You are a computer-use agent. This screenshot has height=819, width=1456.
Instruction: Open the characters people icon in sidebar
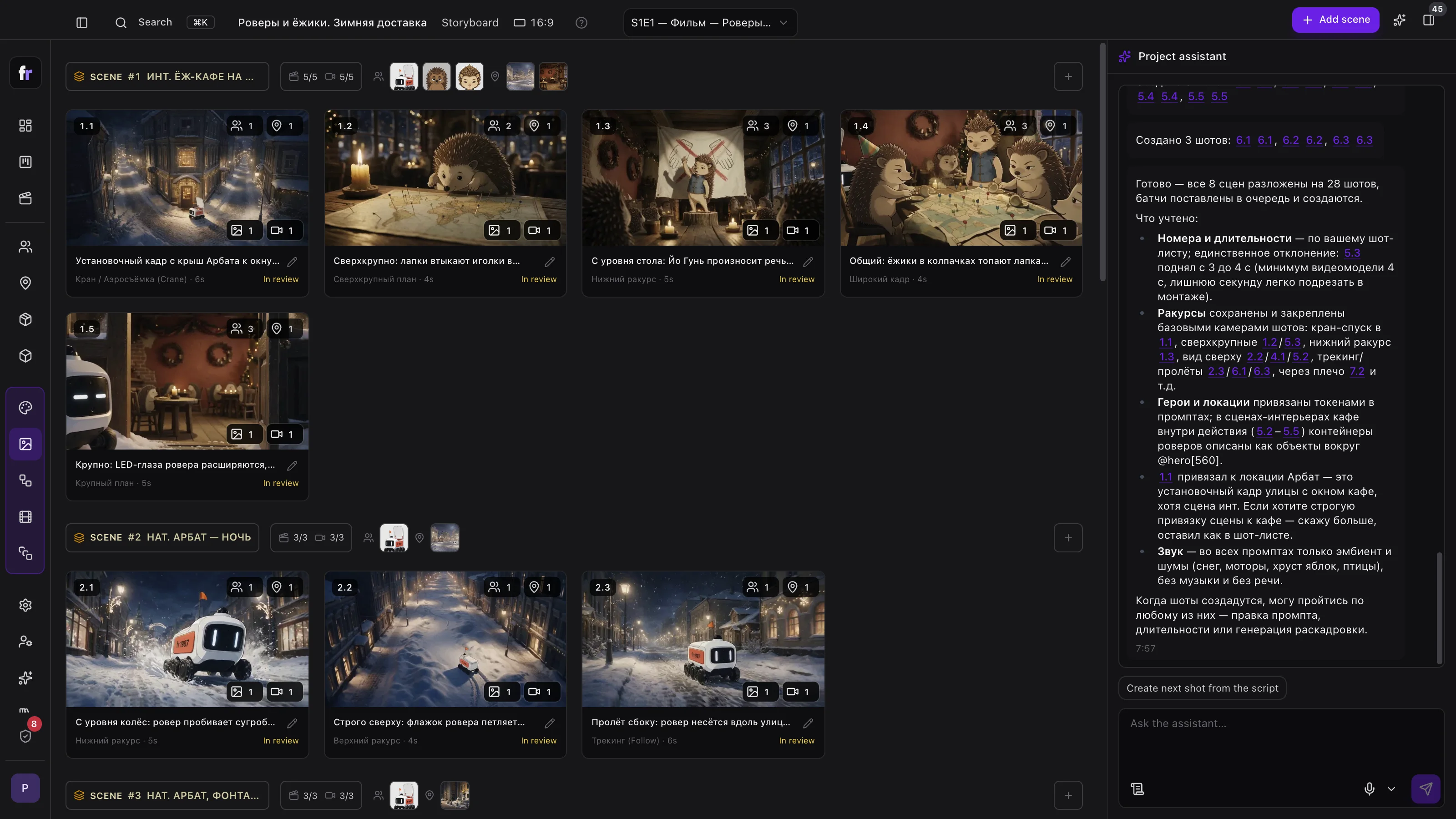pos(25,247)
